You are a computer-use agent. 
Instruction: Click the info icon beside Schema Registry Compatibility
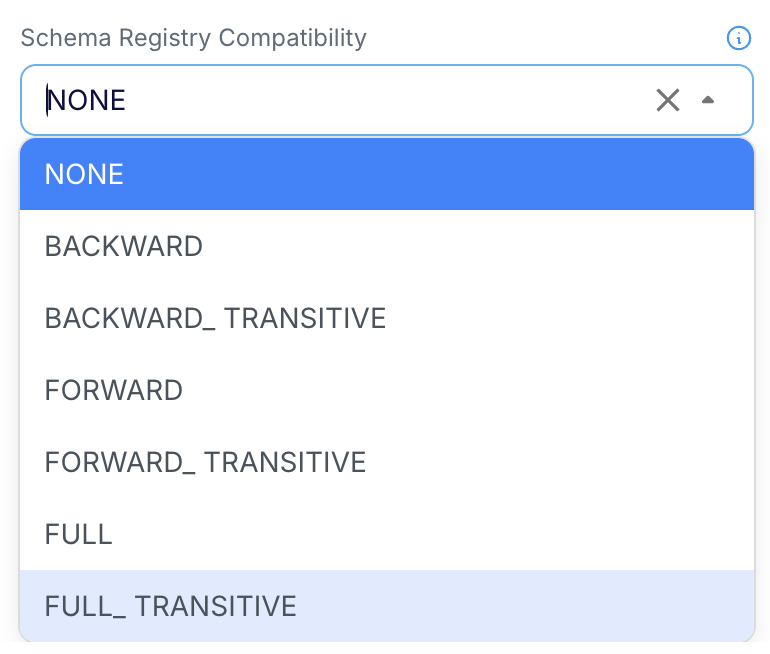click(738, 39)
